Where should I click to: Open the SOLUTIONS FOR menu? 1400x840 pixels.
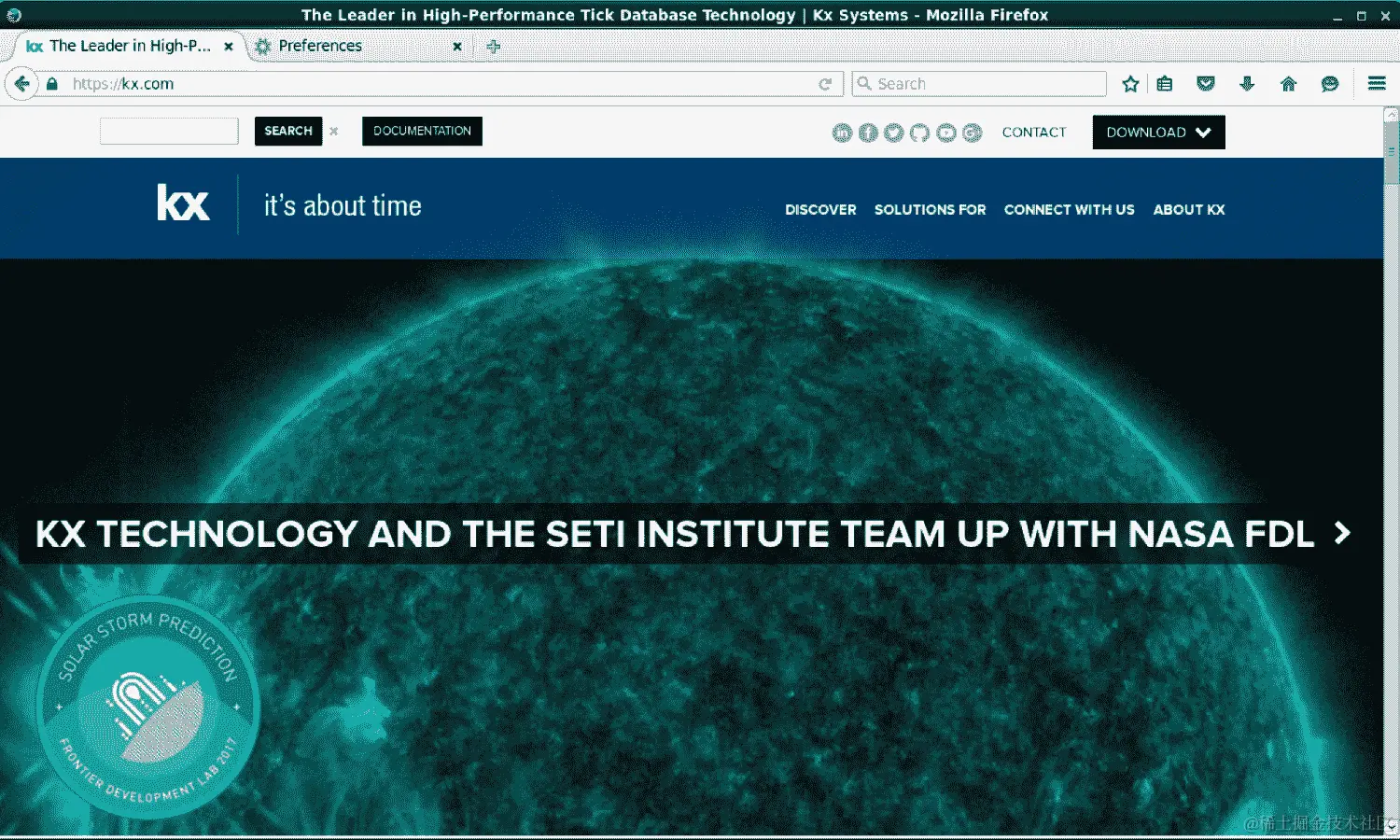[930, 210]
